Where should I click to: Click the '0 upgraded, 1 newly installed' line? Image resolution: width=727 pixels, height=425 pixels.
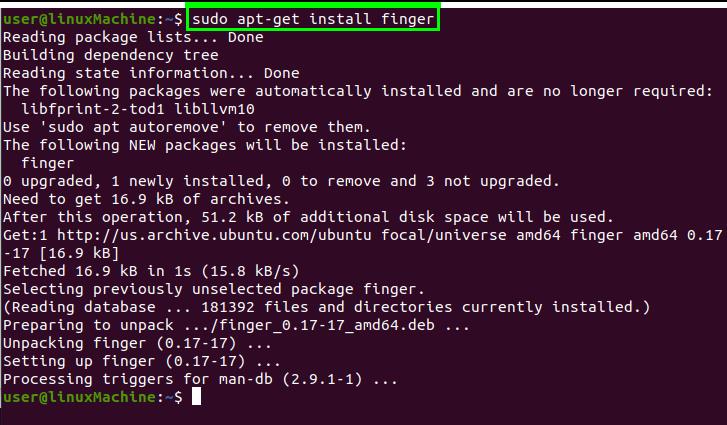(281, 181)
